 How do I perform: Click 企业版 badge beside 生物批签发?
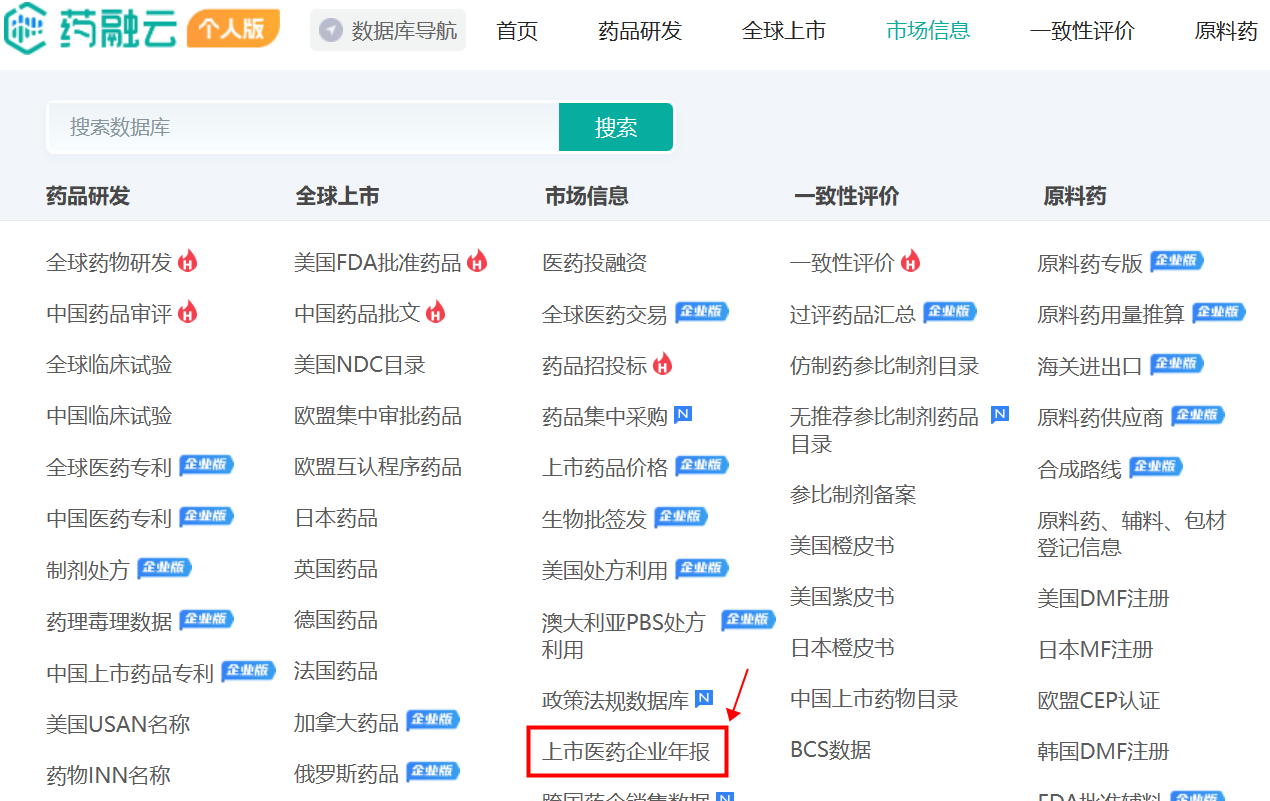coord(681,517)
